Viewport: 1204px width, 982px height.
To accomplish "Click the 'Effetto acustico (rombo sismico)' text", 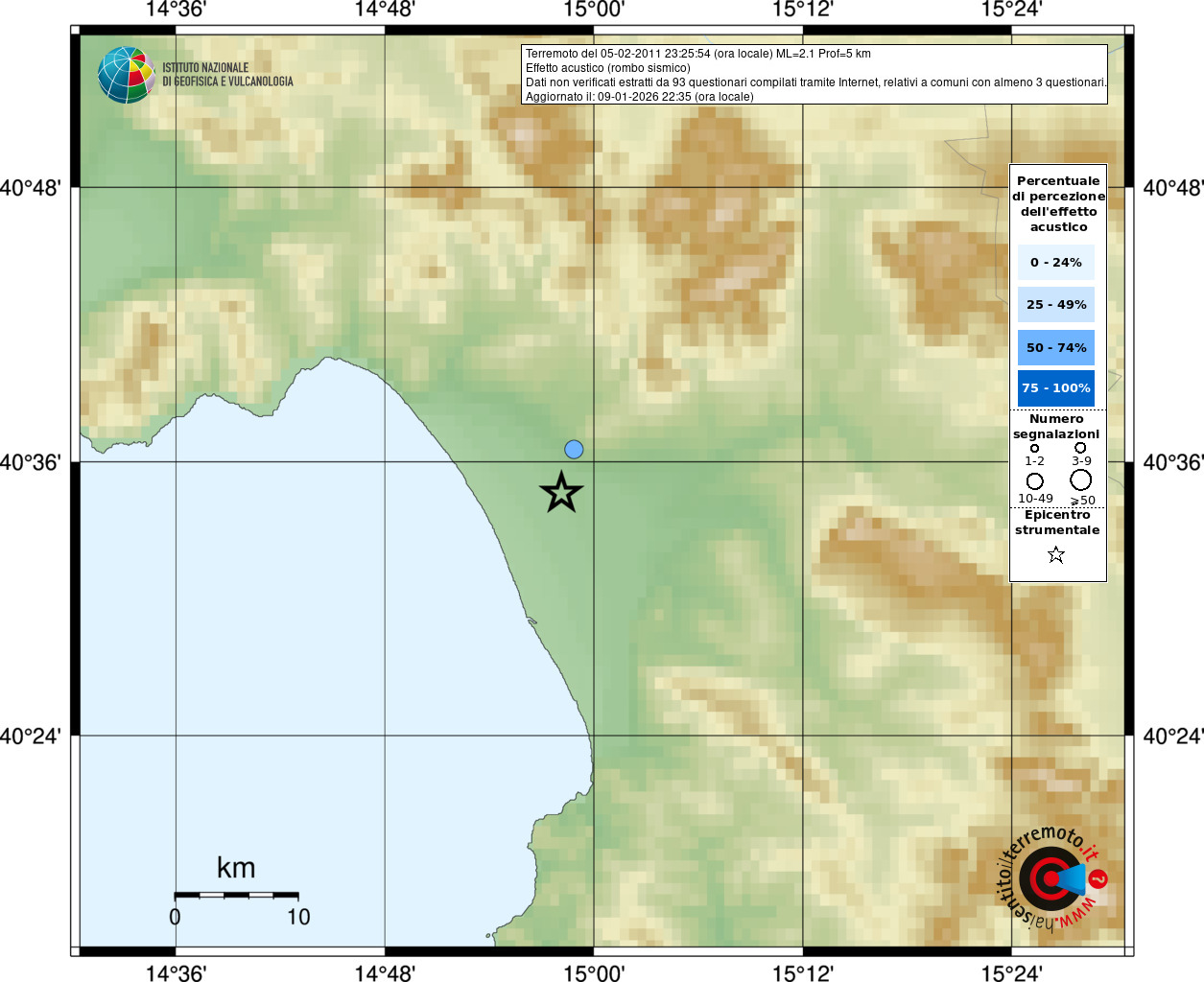I will 608,68.
